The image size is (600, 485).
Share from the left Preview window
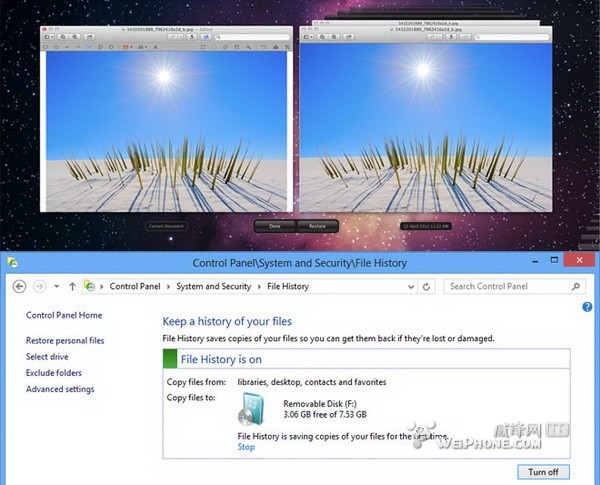(90, 37)
